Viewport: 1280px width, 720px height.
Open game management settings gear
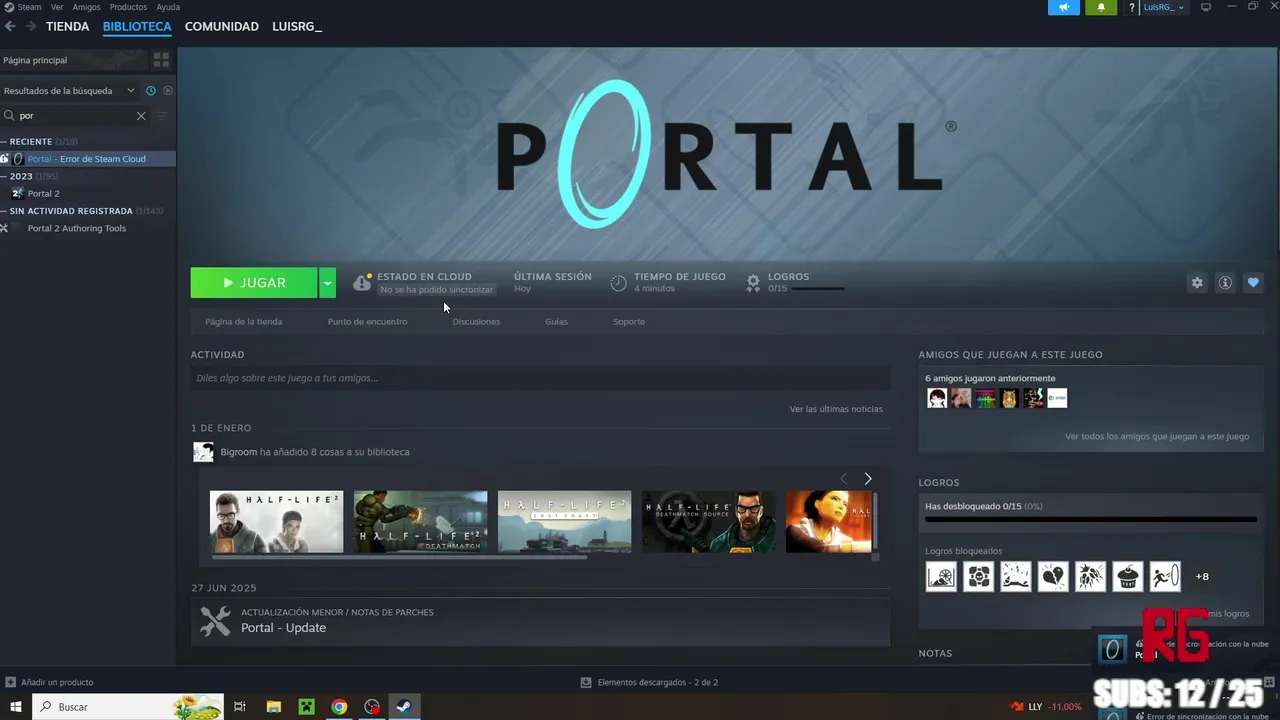point(1197,283)
